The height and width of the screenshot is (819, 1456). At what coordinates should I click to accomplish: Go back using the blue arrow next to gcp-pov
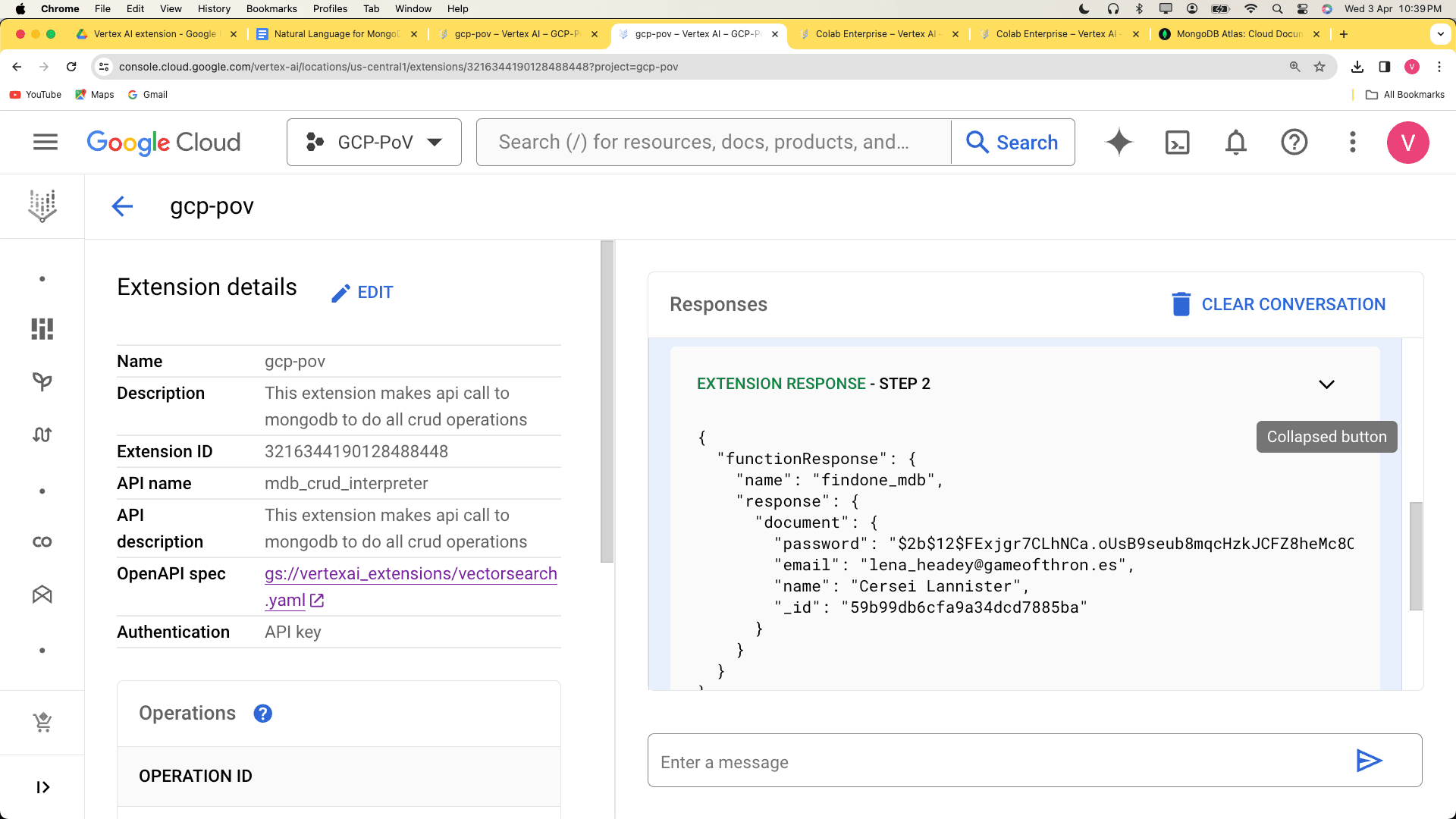tap(122, 206)
